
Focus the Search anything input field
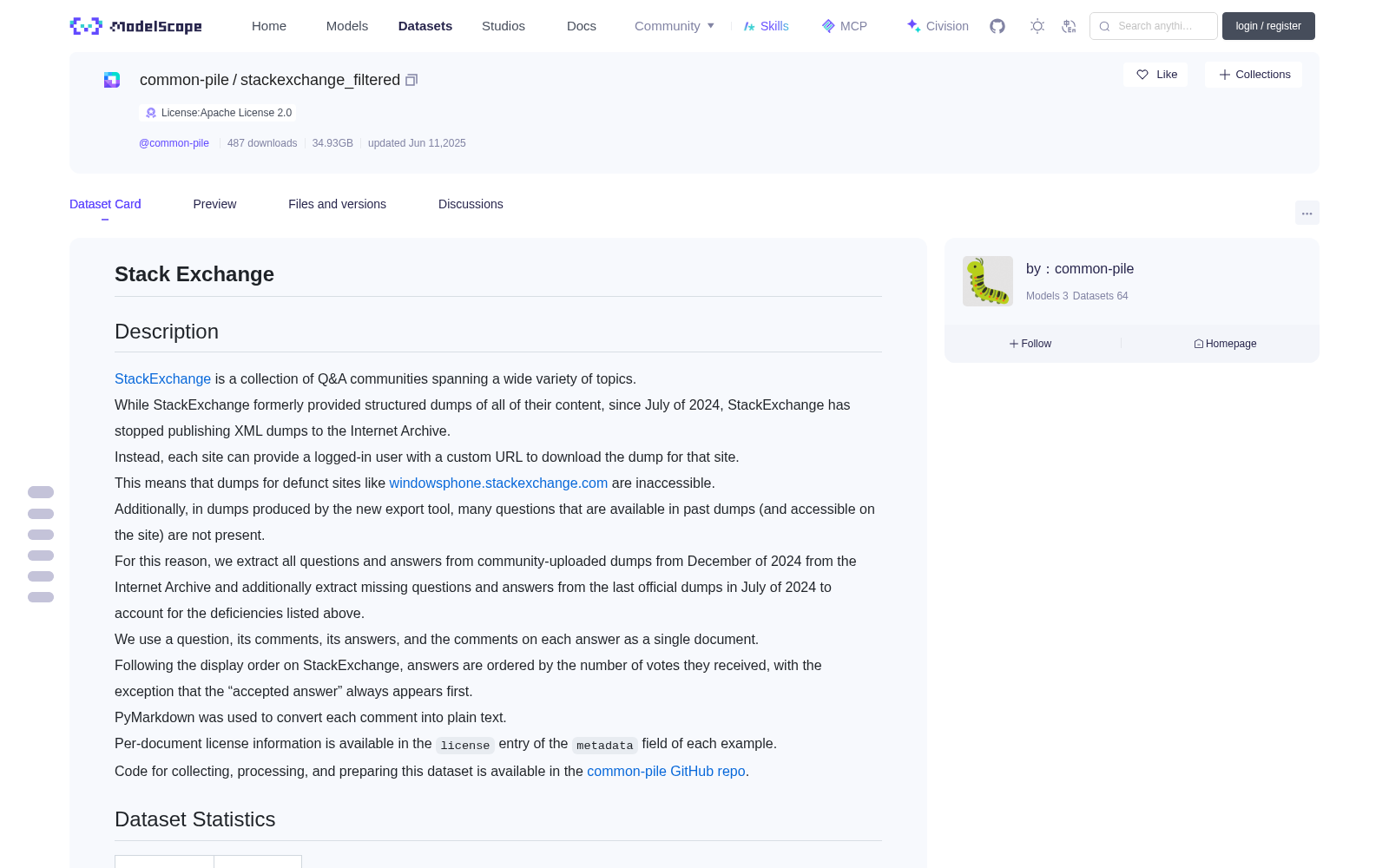pyautogui.click(x=1154, y=26)
